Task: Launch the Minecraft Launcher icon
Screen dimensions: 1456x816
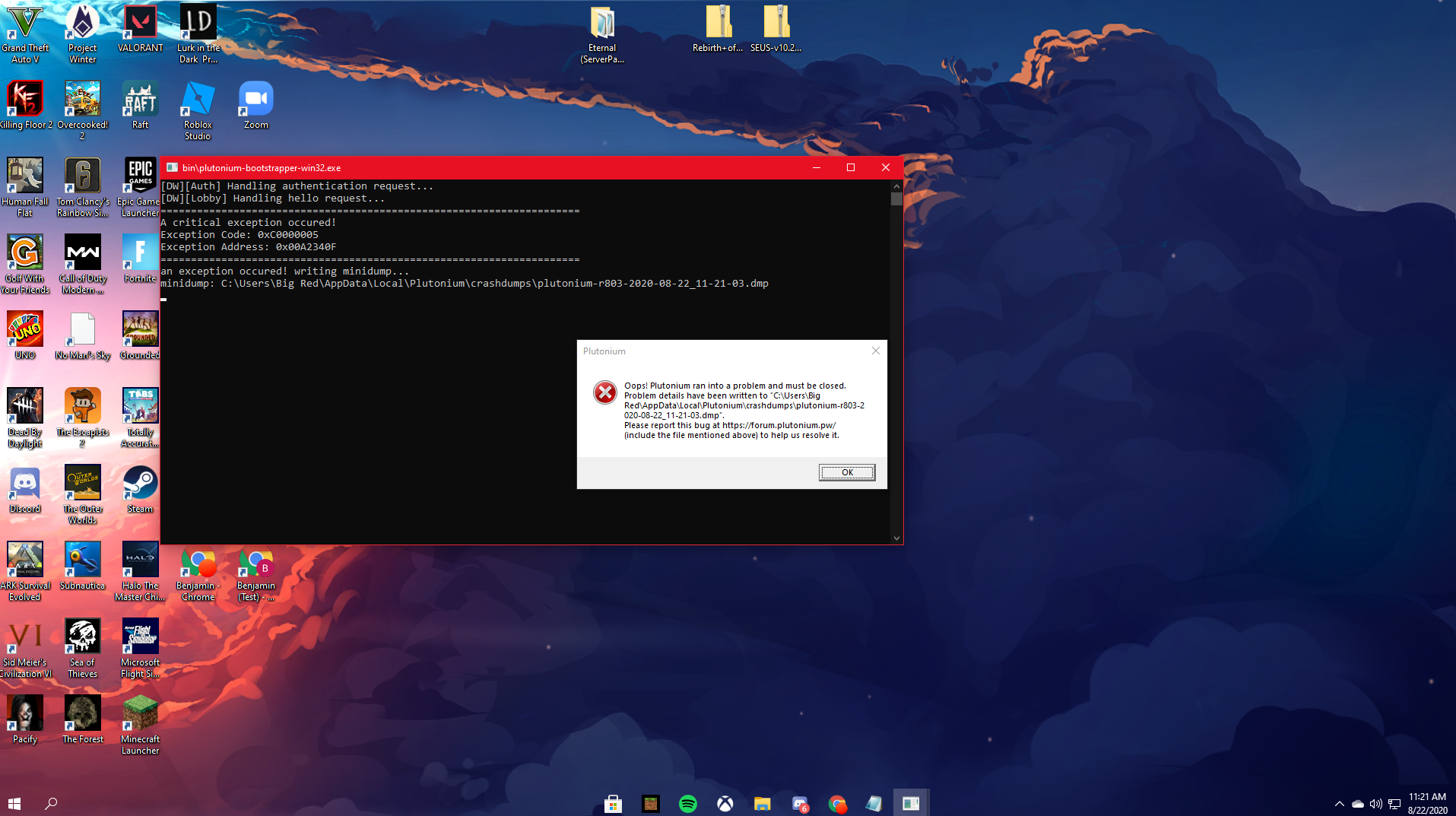Action: click(x=140, y=725)
